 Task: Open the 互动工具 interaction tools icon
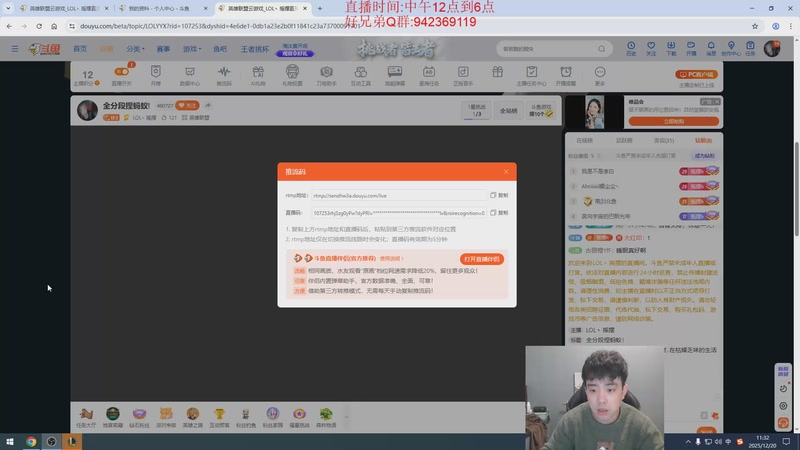(361, 75)
